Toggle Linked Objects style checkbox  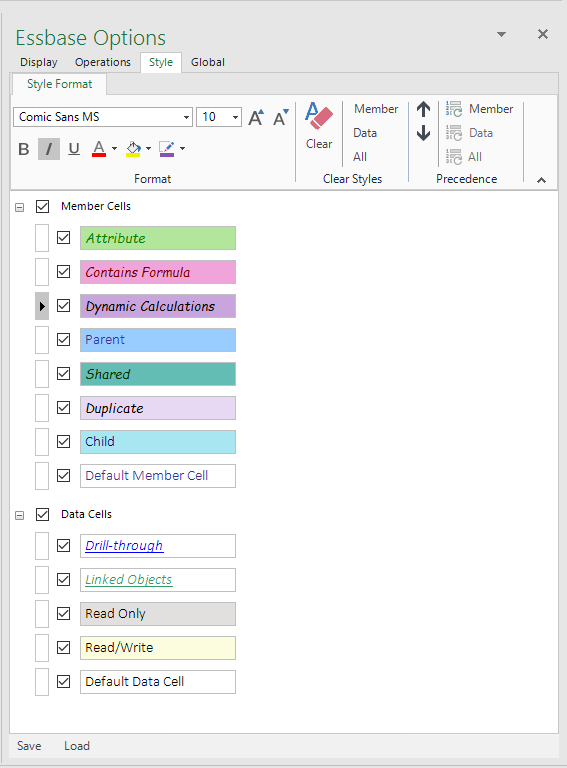(64, 580)
